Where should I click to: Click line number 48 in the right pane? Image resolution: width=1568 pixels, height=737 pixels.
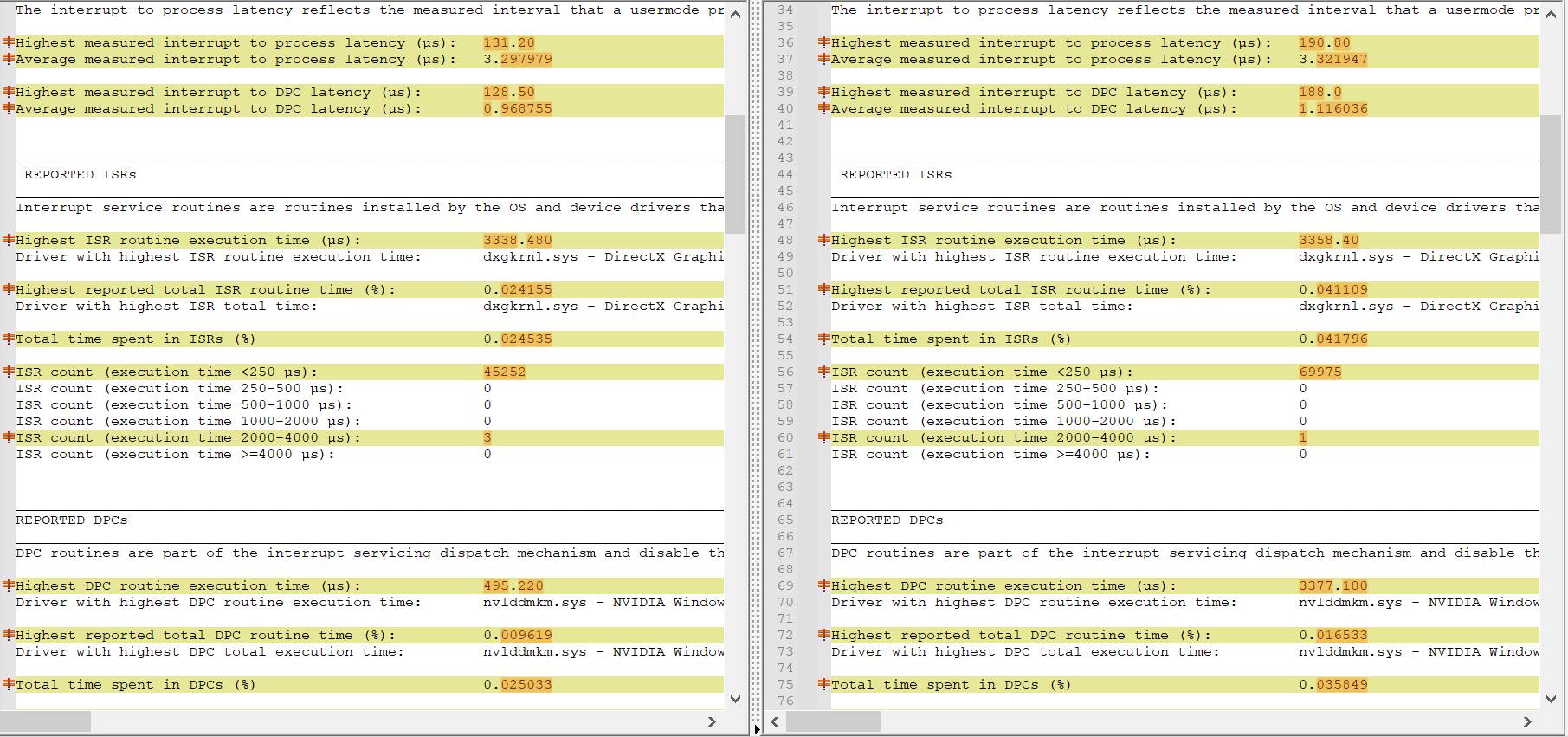pos(784,240)
